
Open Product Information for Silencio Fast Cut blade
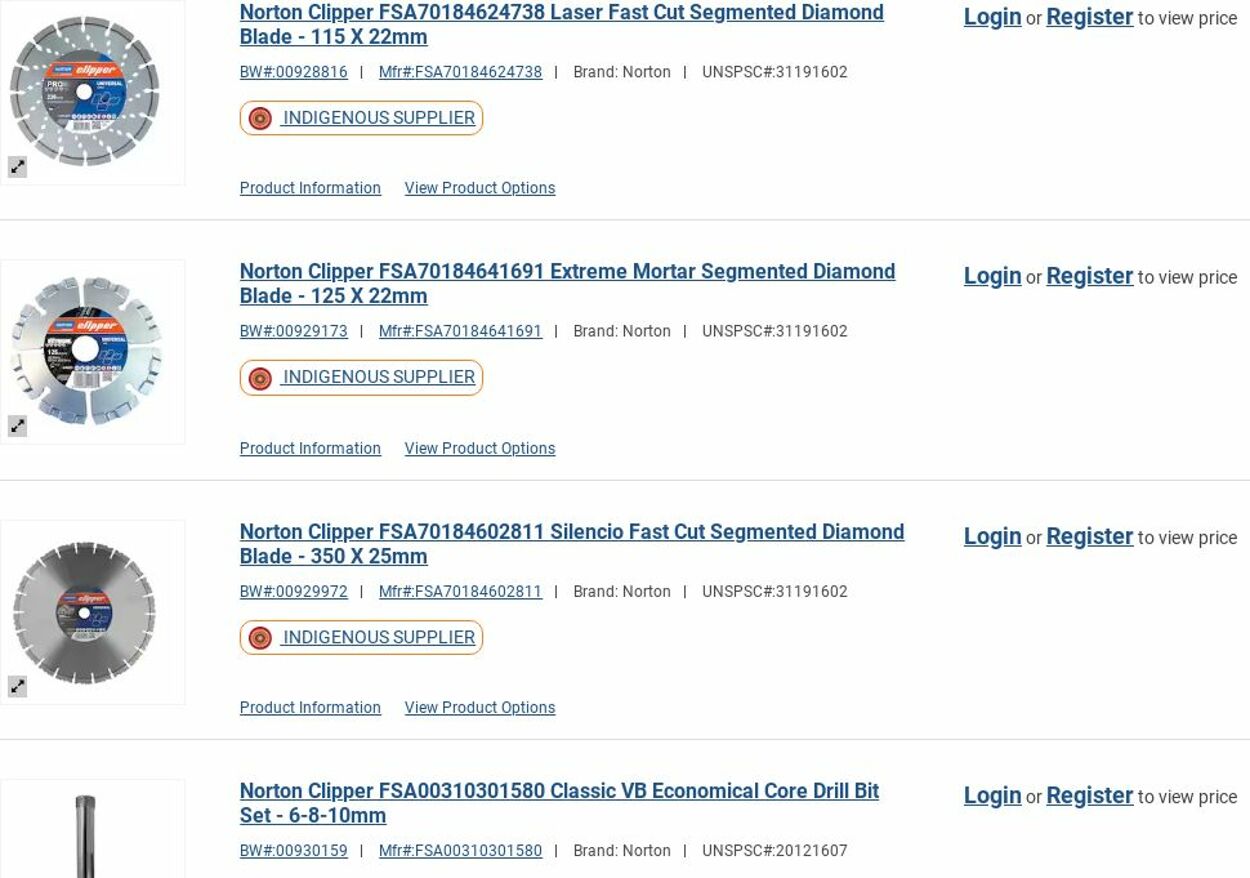pos(310,707)
